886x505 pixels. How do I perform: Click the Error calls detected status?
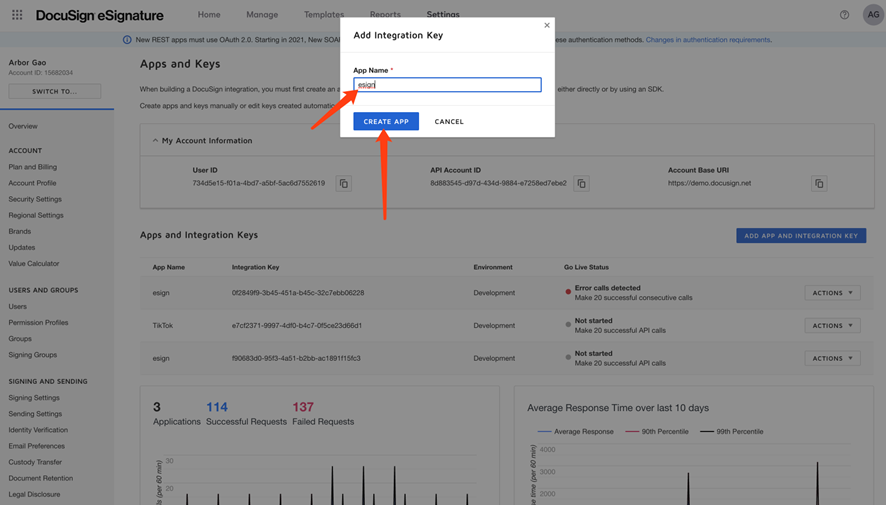607,288
